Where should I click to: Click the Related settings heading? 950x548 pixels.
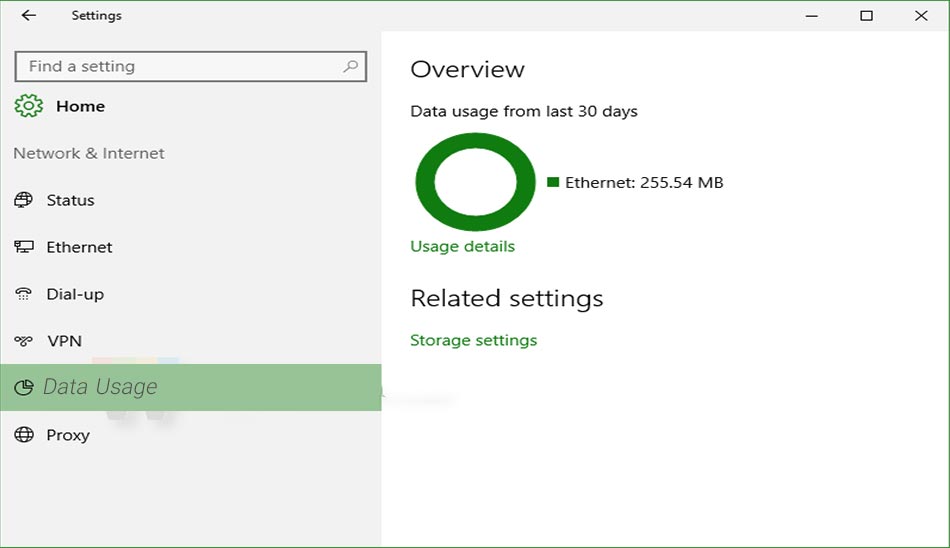[507, 298]
